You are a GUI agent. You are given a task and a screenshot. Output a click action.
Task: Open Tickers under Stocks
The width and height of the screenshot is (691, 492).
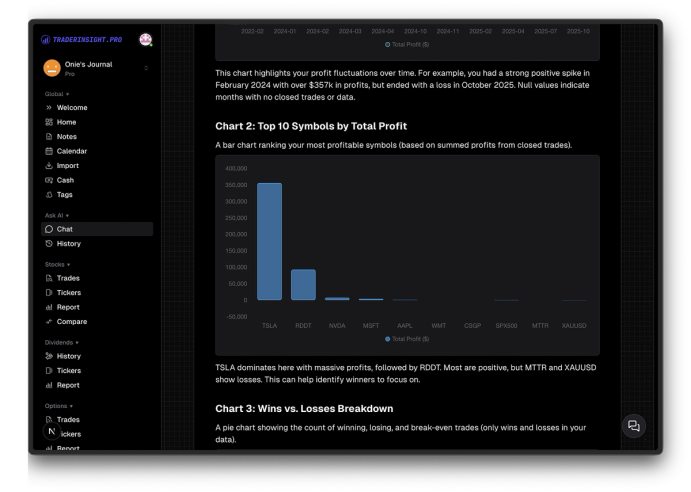[x=69, y=293]
